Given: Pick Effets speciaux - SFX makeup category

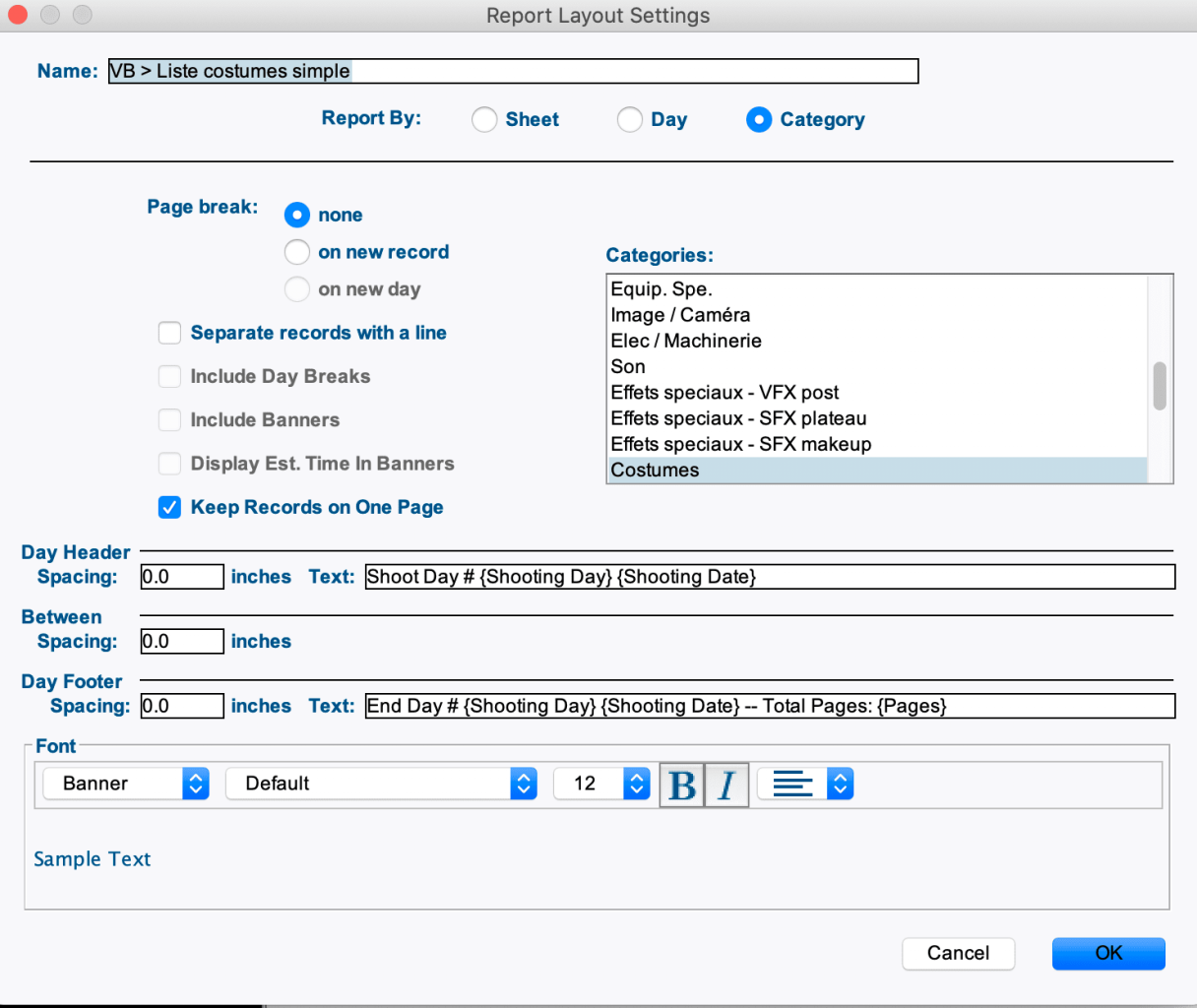Looking at the screenshot, I should coord(740,445).
